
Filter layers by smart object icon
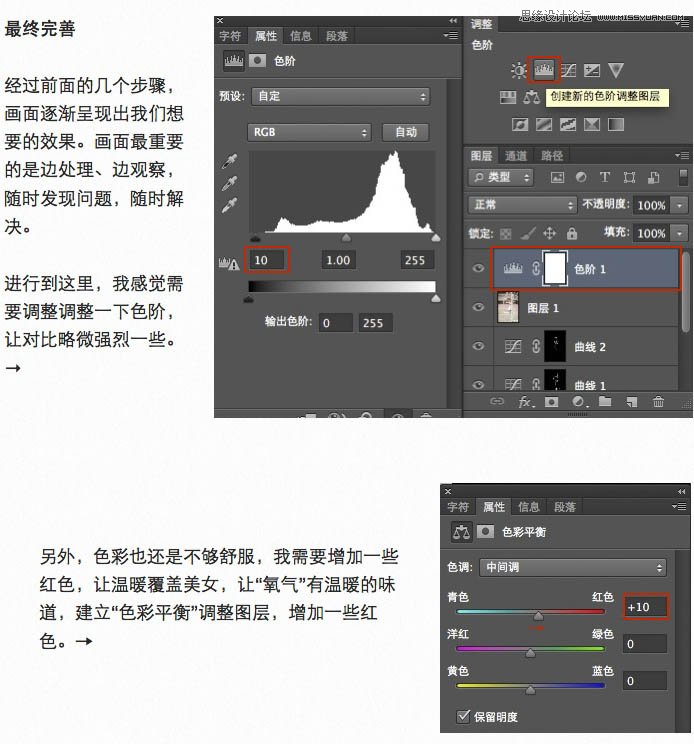(x=653, y=178)
